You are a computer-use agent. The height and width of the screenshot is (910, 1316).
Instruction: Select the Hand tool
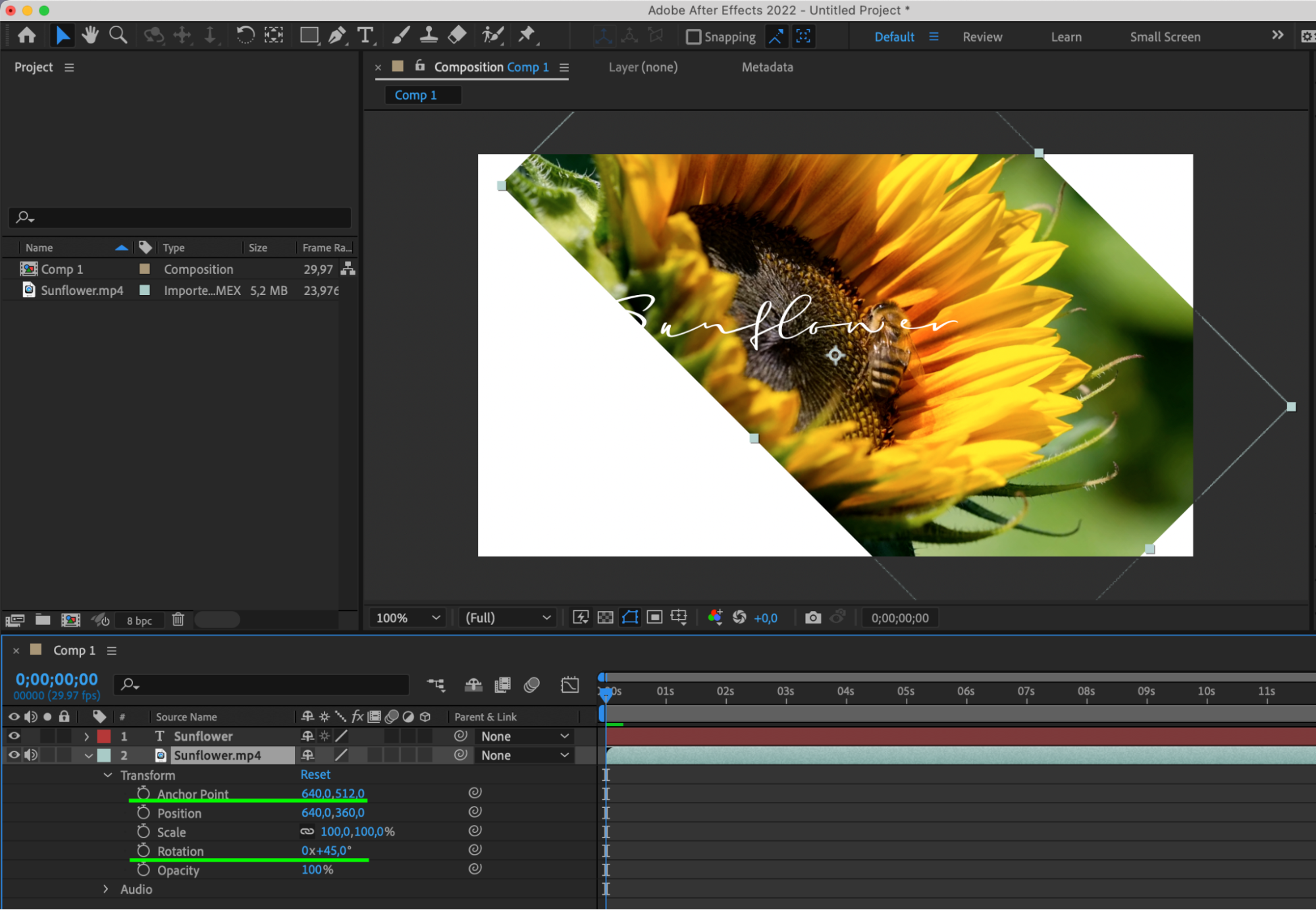click(90, 36)
